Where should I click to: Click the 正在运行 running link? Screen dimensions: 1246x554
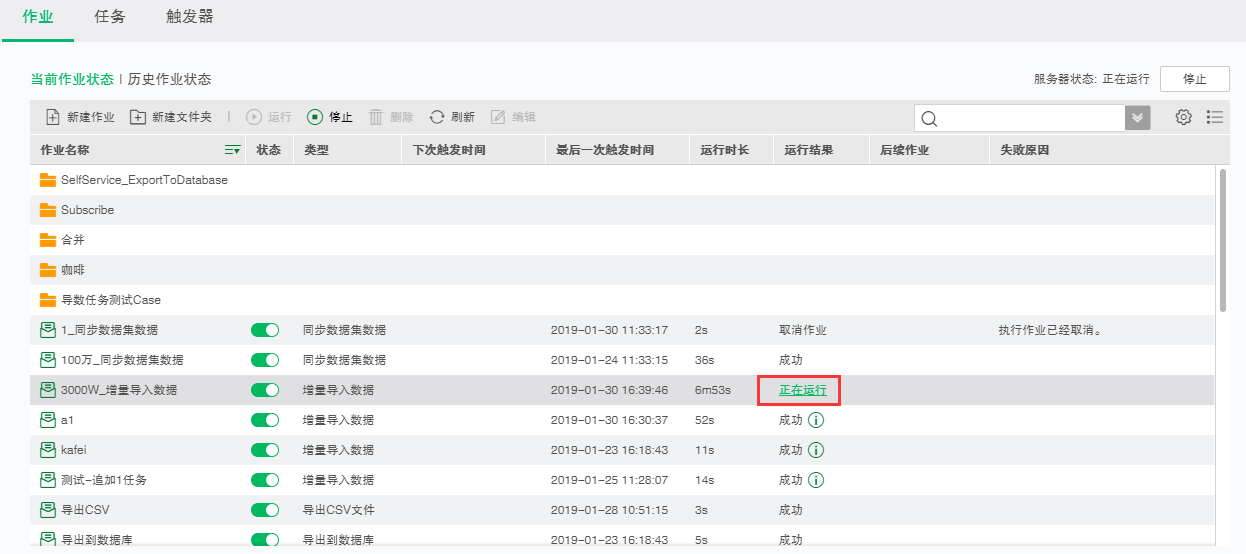click(803, 390)
